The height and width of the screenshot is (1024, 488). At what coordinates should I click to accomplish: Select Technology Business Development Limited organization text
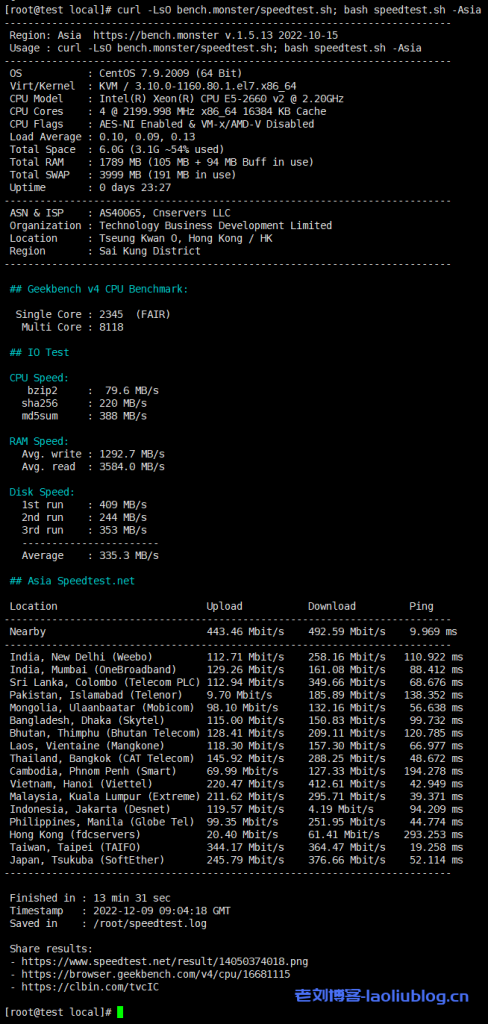(x=216, y=225)
